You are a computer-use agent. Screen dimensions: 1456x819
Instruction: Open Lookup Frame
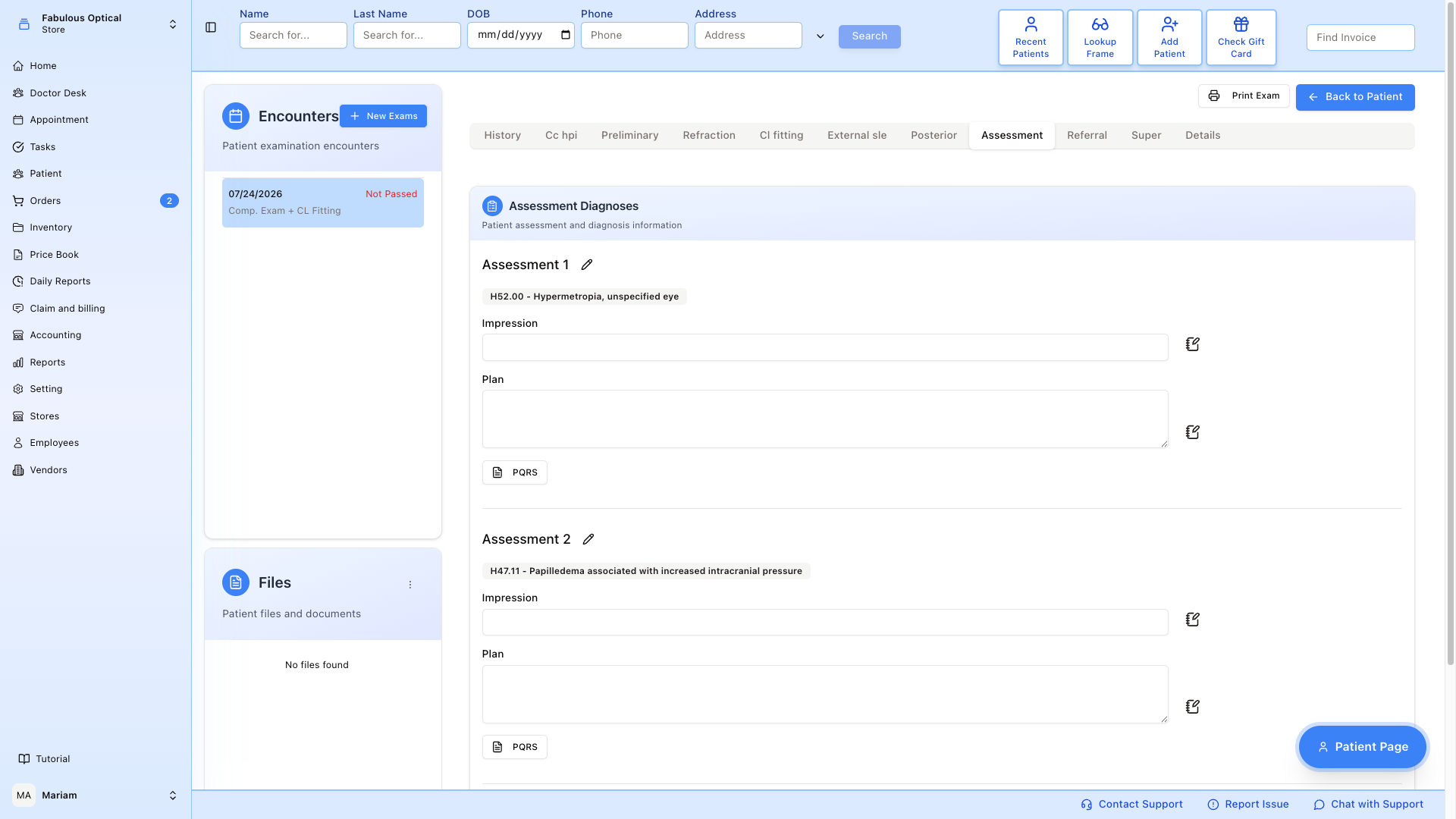(x=1100, y=37)
